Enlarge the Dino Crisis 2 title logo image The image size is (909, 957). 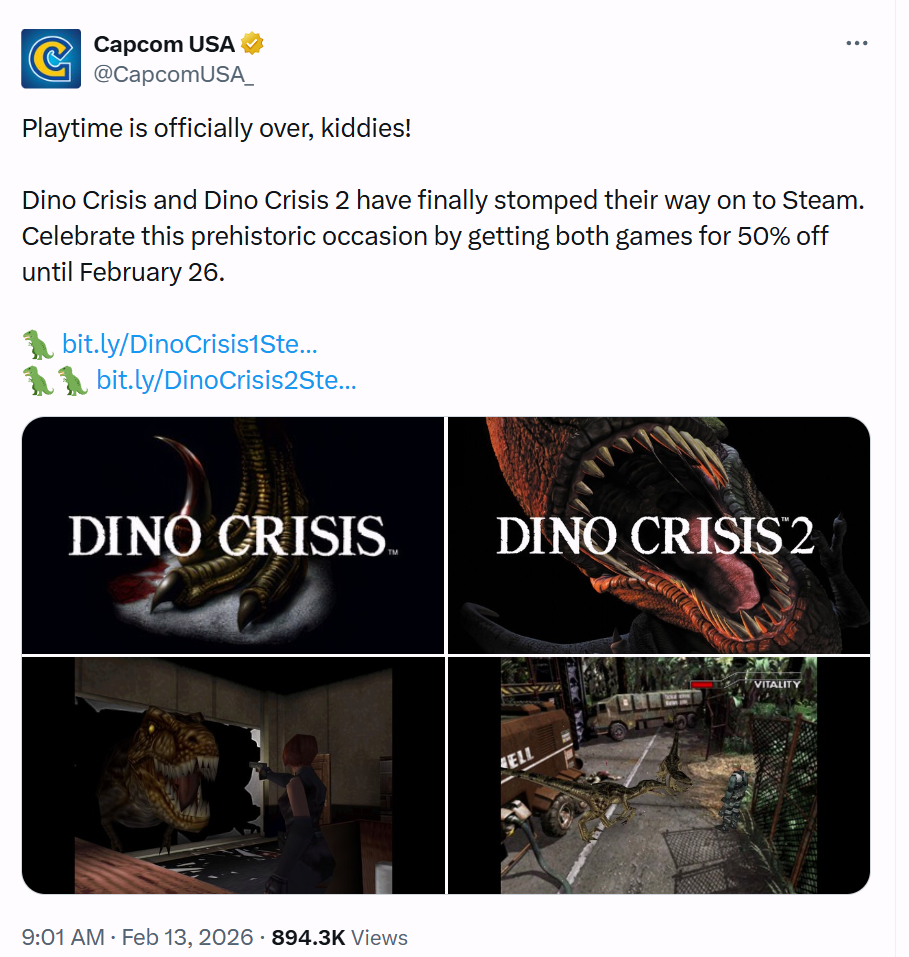[x=658, y=535]
